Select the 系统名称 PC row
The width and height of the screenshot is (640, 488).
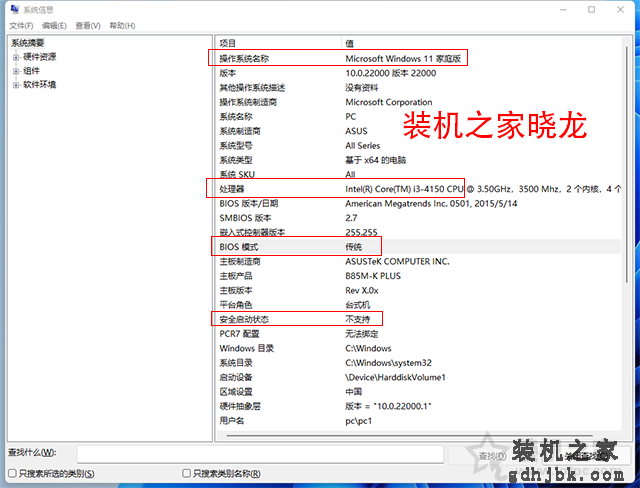[418, 116]
